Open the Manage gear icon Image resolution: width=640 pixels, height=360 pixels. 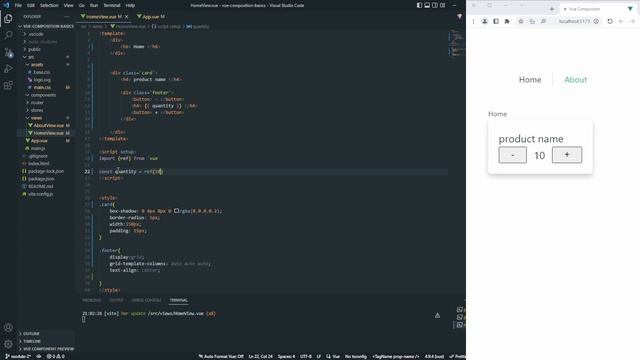(x=8, y=344)
